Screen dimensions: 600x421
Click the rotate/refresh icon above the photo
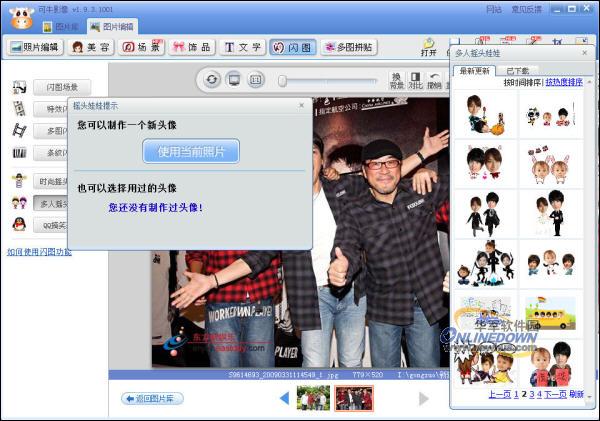point(212,80)
